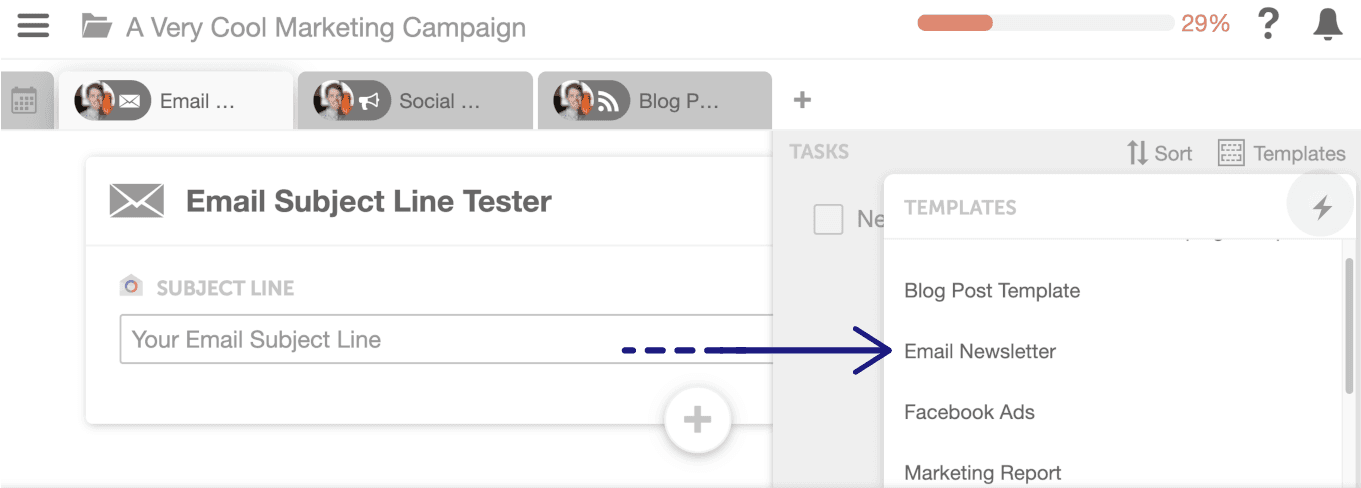Click the 29% progress bar
The height and width of the screenshot is (488, 1361).
coord(1046,23)
